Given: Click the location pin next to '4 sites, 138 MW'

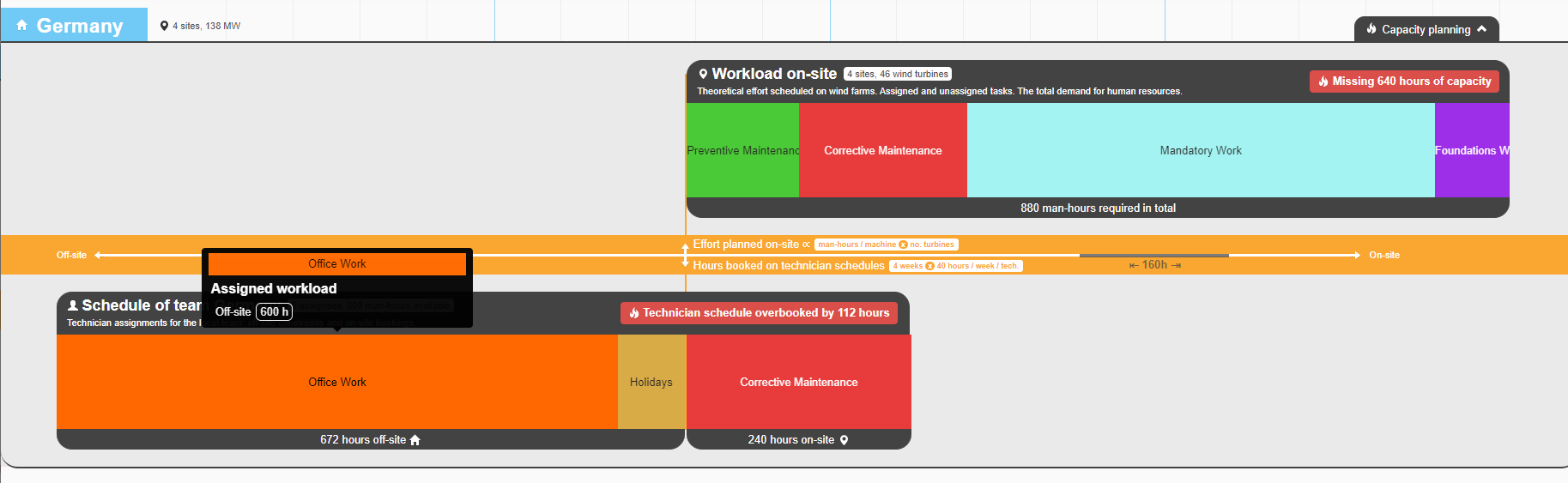Looking at the screenshot, I should (164, 26).
